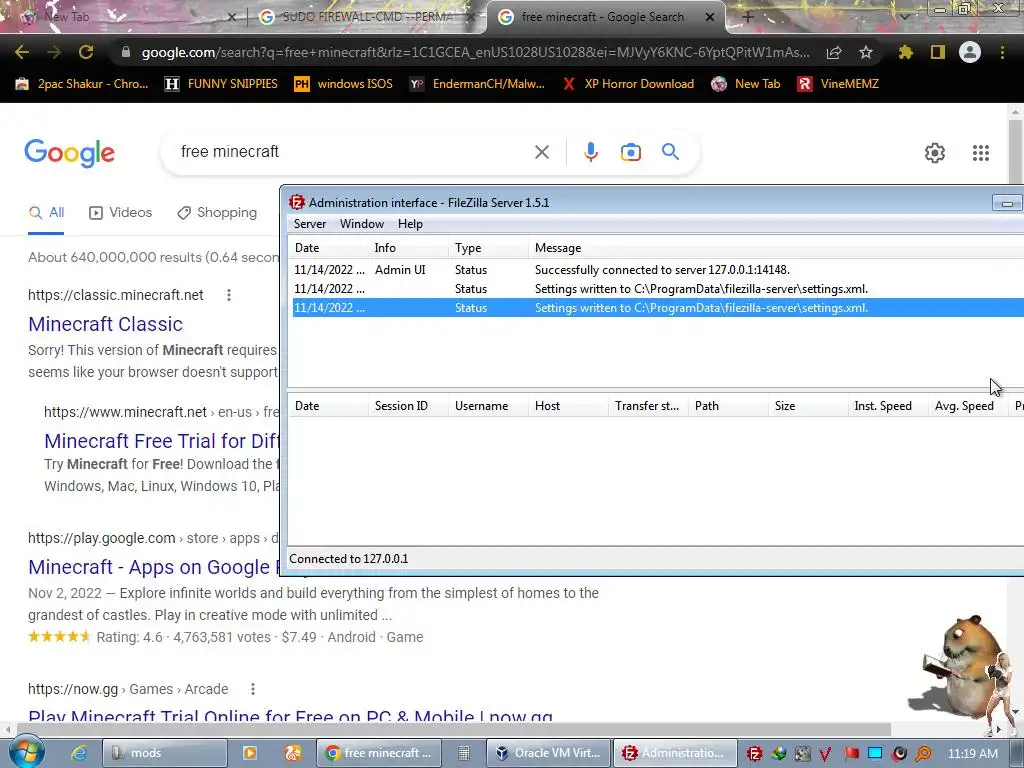Click the Avg. Speed column header

(x=968, y=406)
